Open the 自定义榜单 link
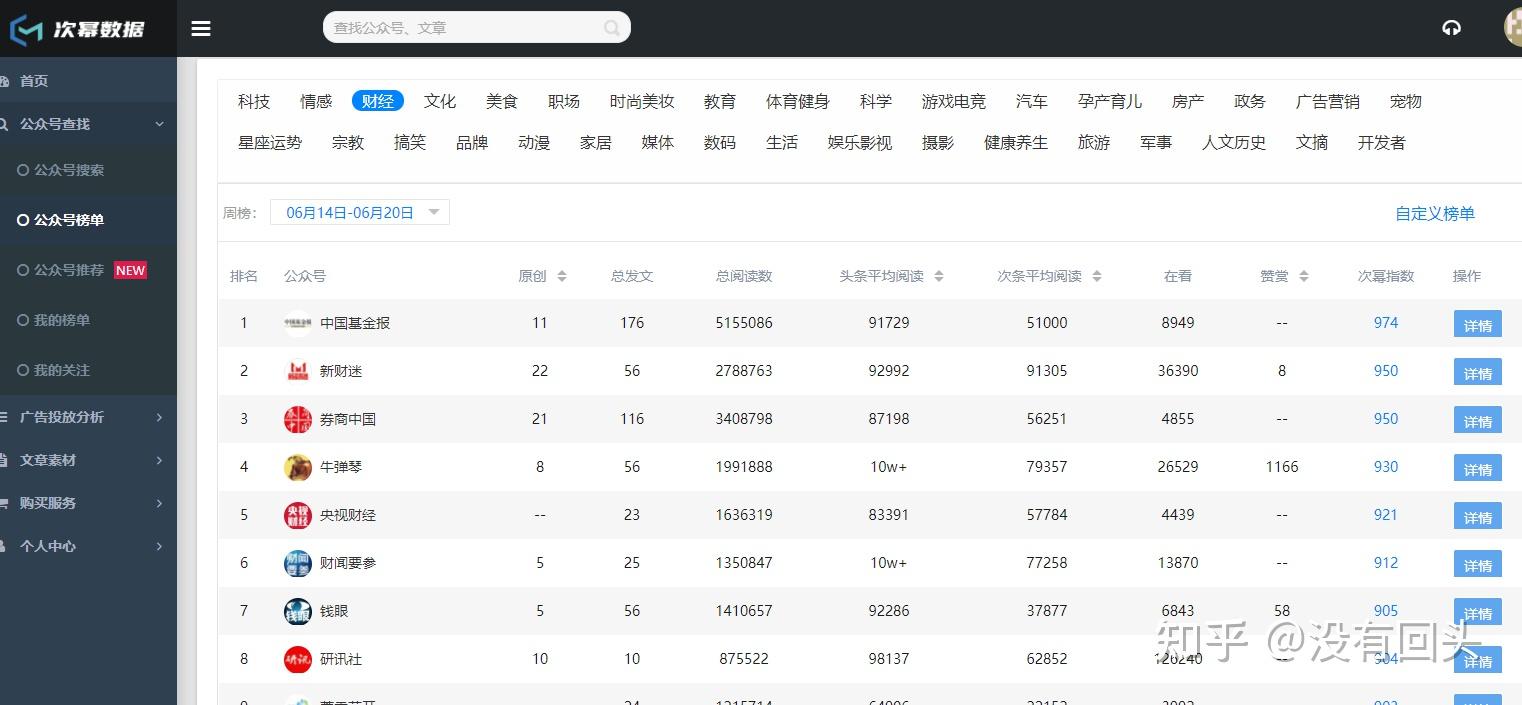This screenshot has width=1522, height=705. point(1435,213)
